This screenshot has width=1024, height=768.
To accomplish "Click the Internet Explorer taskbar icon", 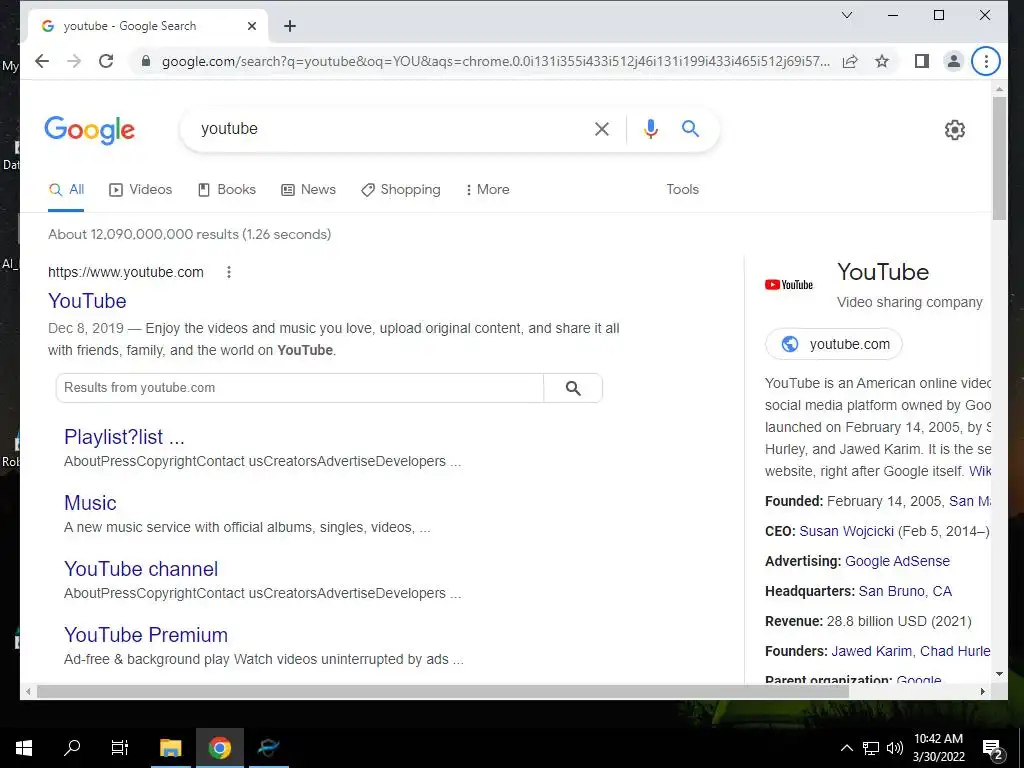I will 268,748.
